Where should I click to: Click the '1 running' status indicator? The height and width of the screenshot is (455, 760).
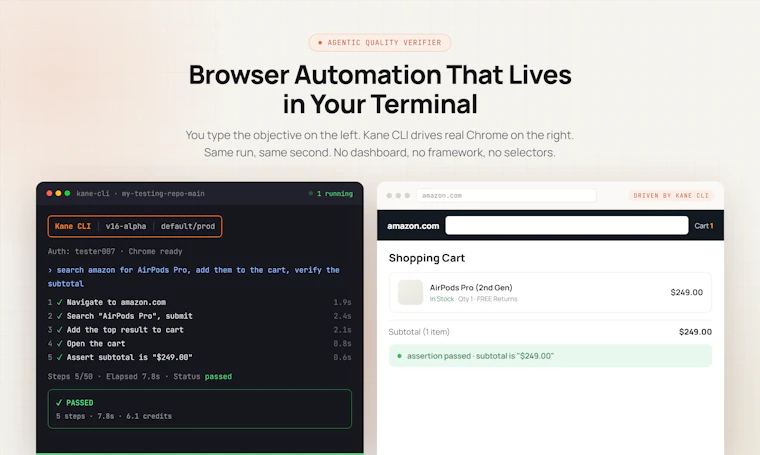point(331,193)
